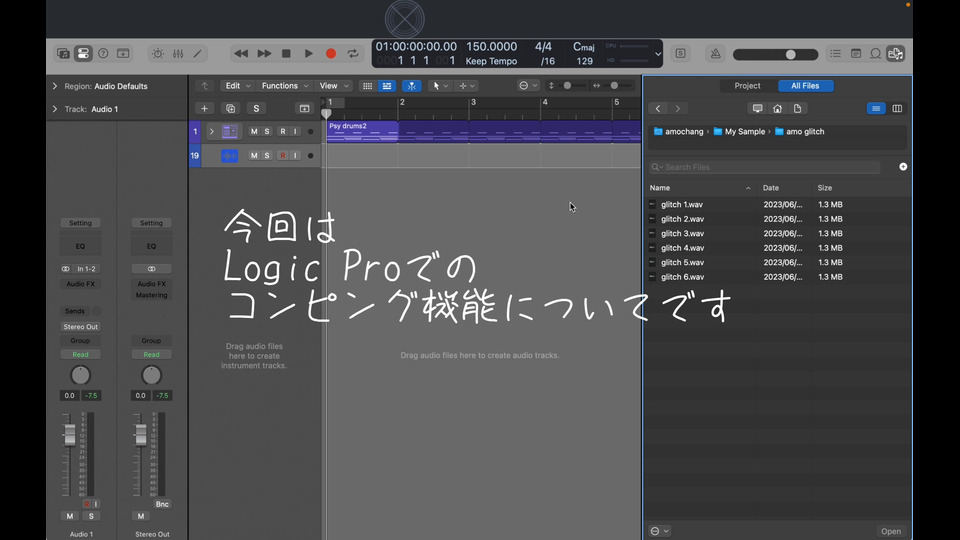Image resolution: width=960 pixels, height=540 pixels.
Task: Click the computer location icon in browser
Action: 757,108
